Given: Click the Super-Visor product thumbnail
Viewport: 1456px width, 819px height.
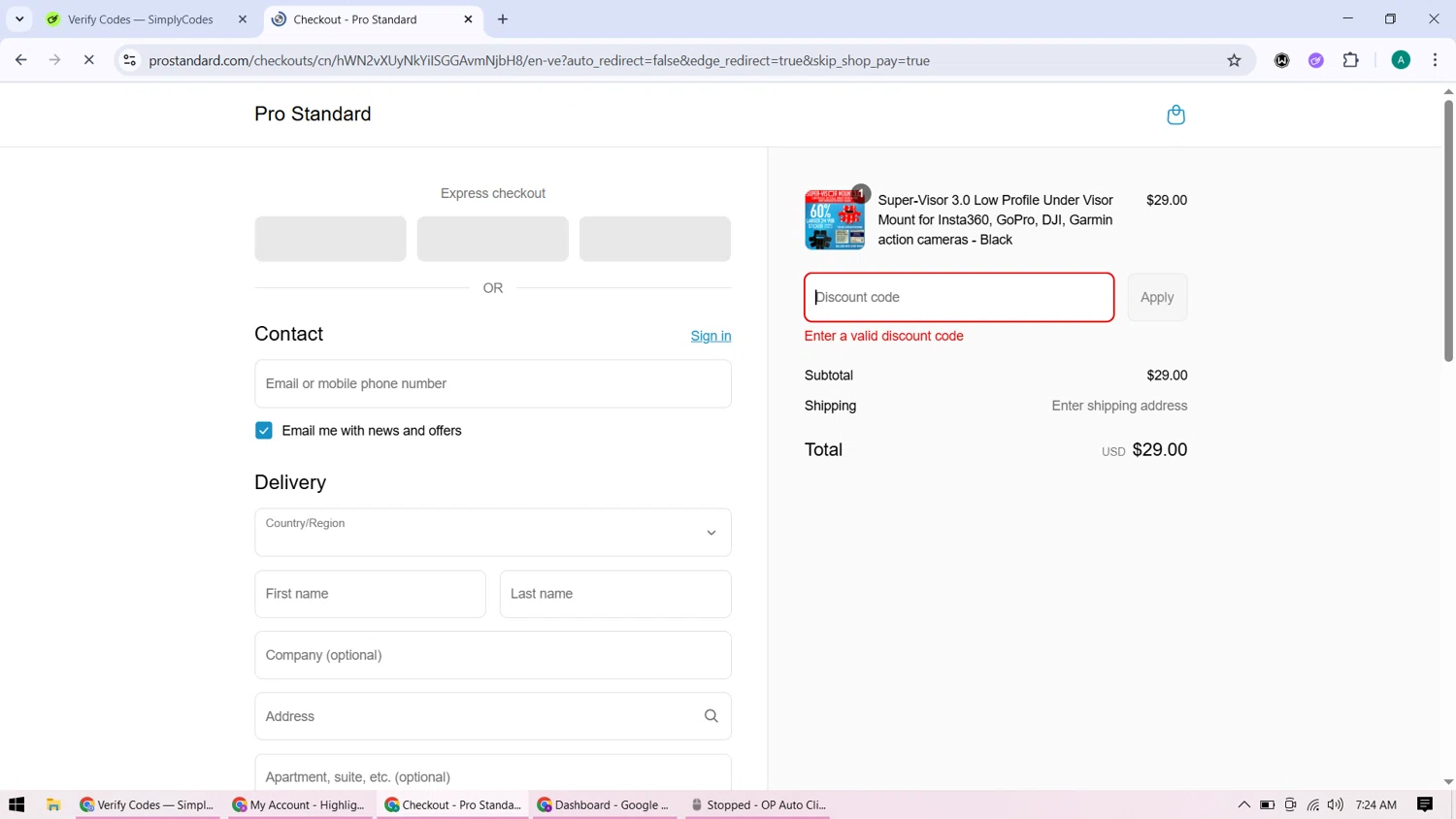Looking at the screenshot, I should click(835, 220).
